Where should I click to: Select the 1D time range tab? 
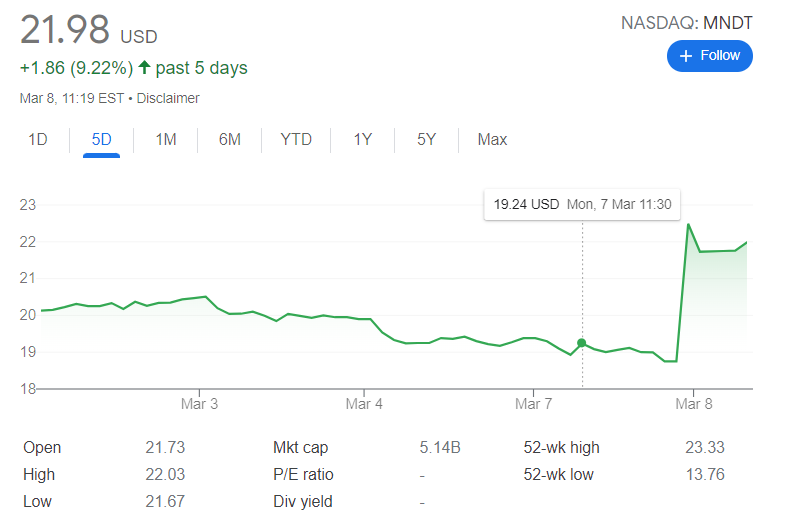click(37, 140)
